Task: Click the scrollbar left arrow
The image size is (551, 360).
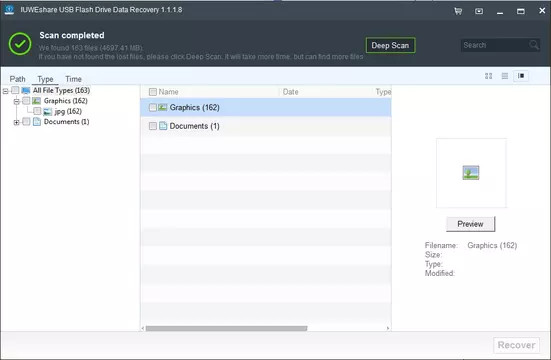Action: [x=143, y=328]
